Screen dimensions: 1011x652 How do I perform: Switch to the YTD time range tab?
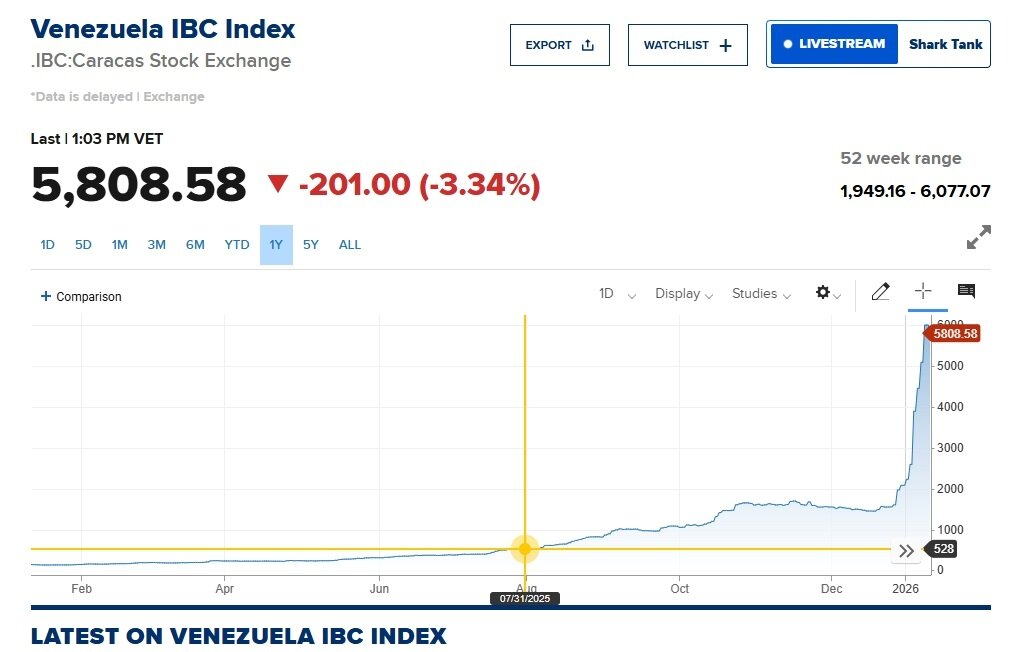tap(236, 244)
